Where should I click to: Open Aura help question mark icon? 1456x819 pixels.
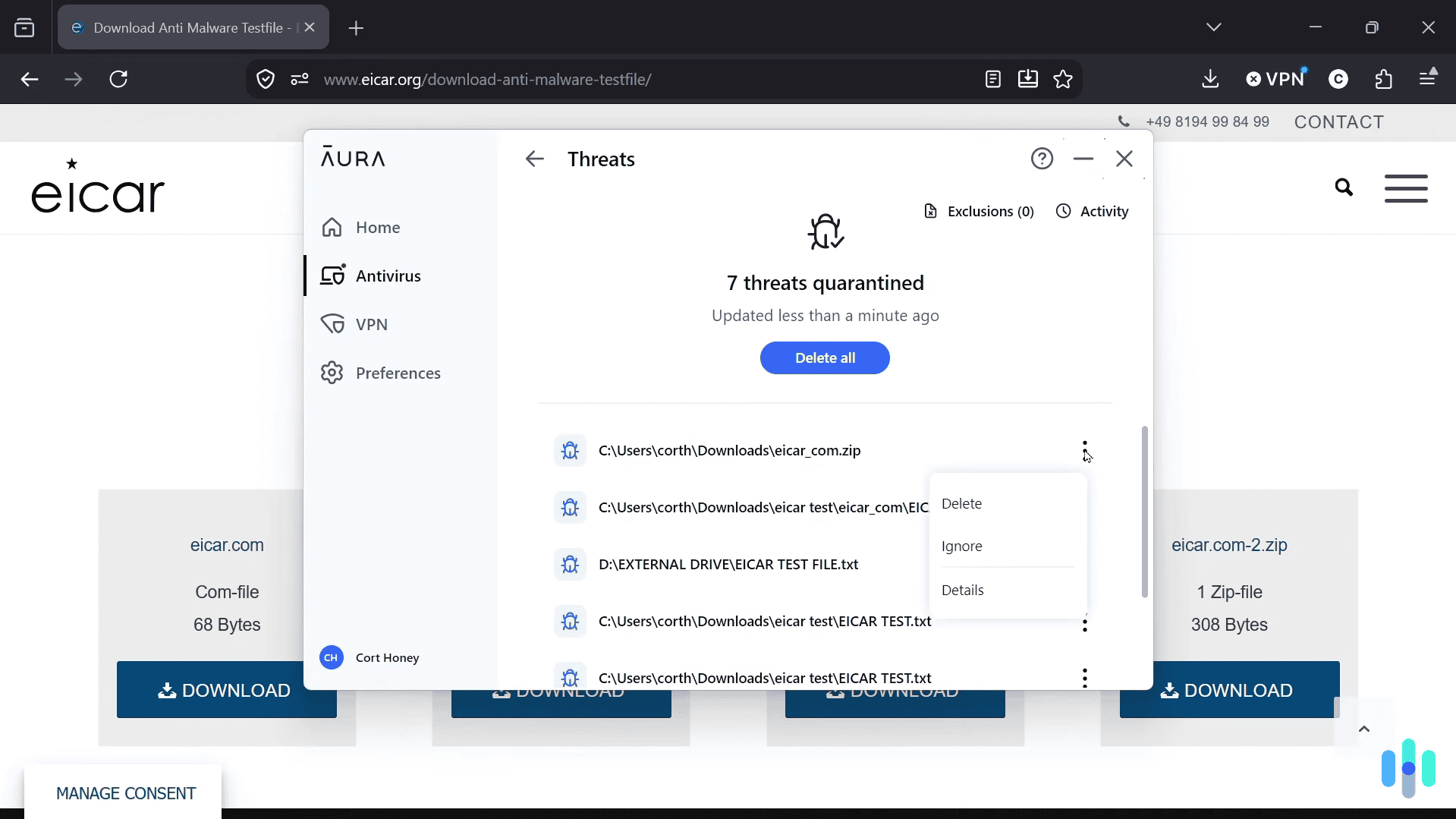(1042, 159)
